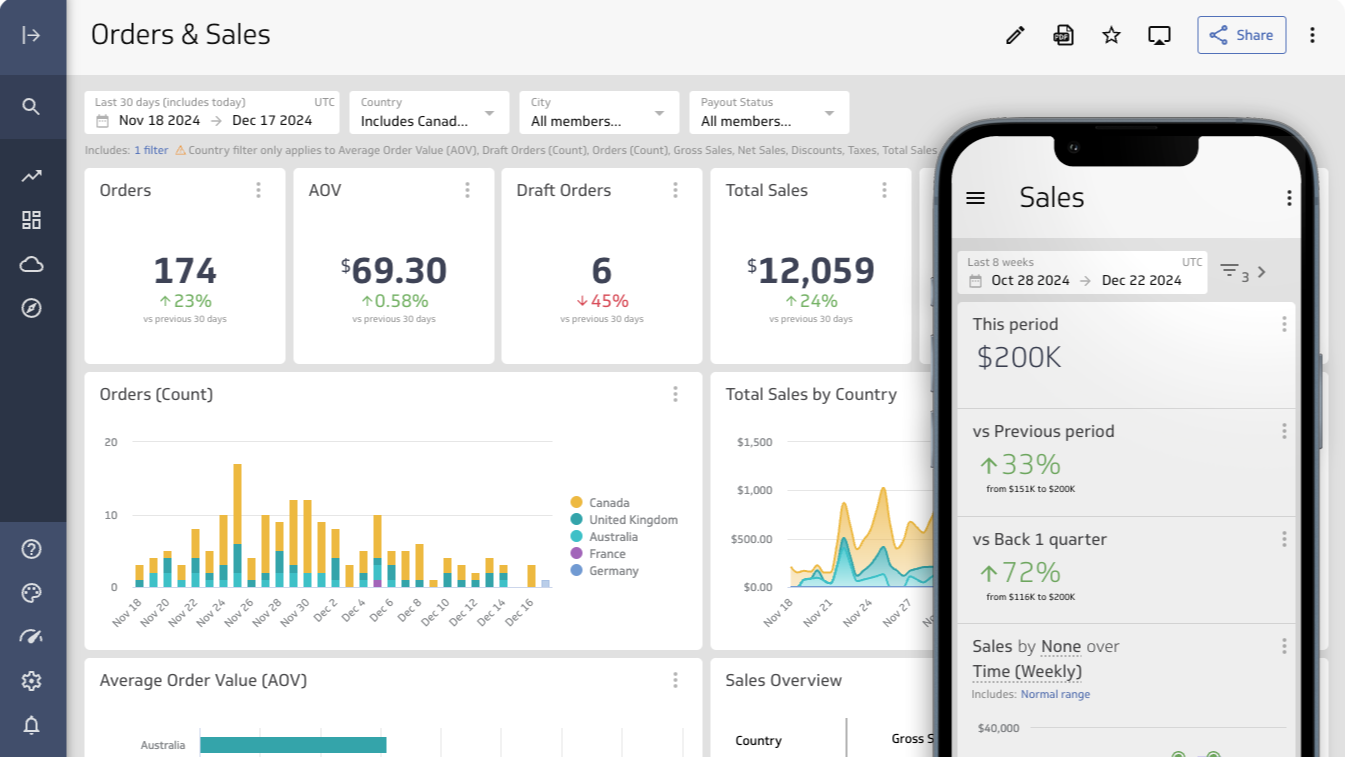1347x757 pixels.
Task: Expand the Country filter dropdown
Action: [428, 113]
